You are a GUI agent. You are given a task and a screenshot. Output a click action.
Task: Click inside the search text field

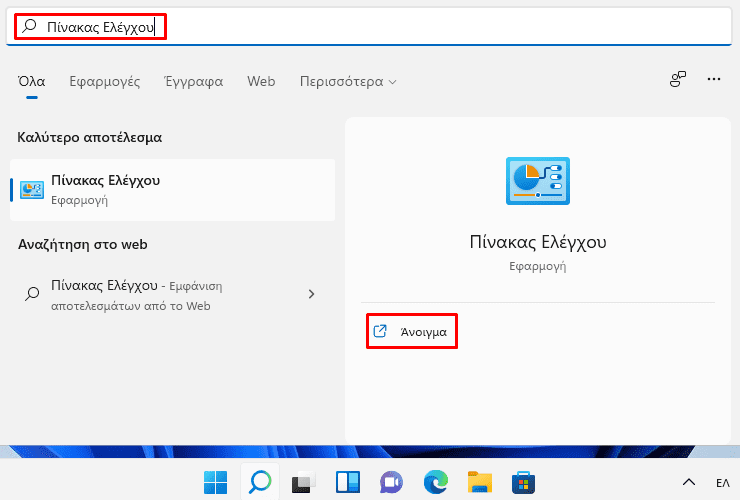368,26
